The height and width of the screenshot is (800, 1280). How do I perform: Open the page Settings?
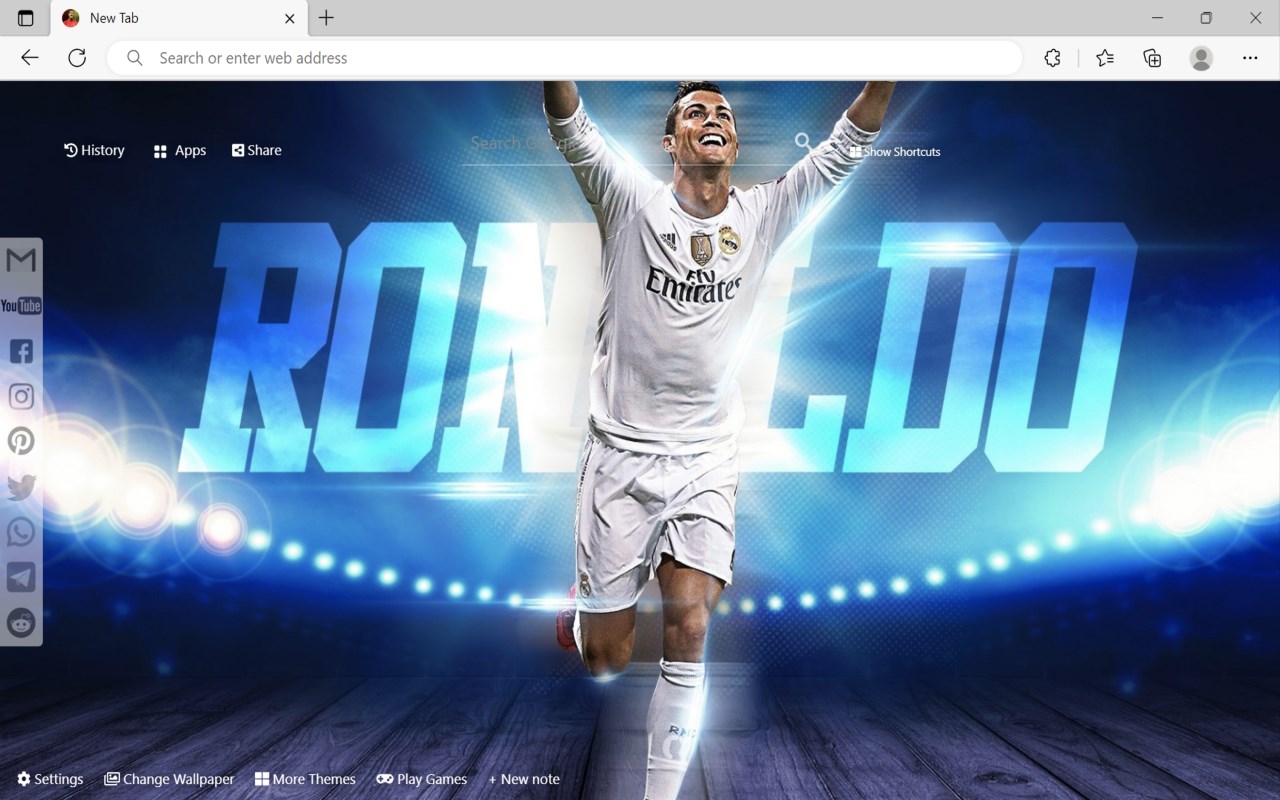tap(50, 779)
